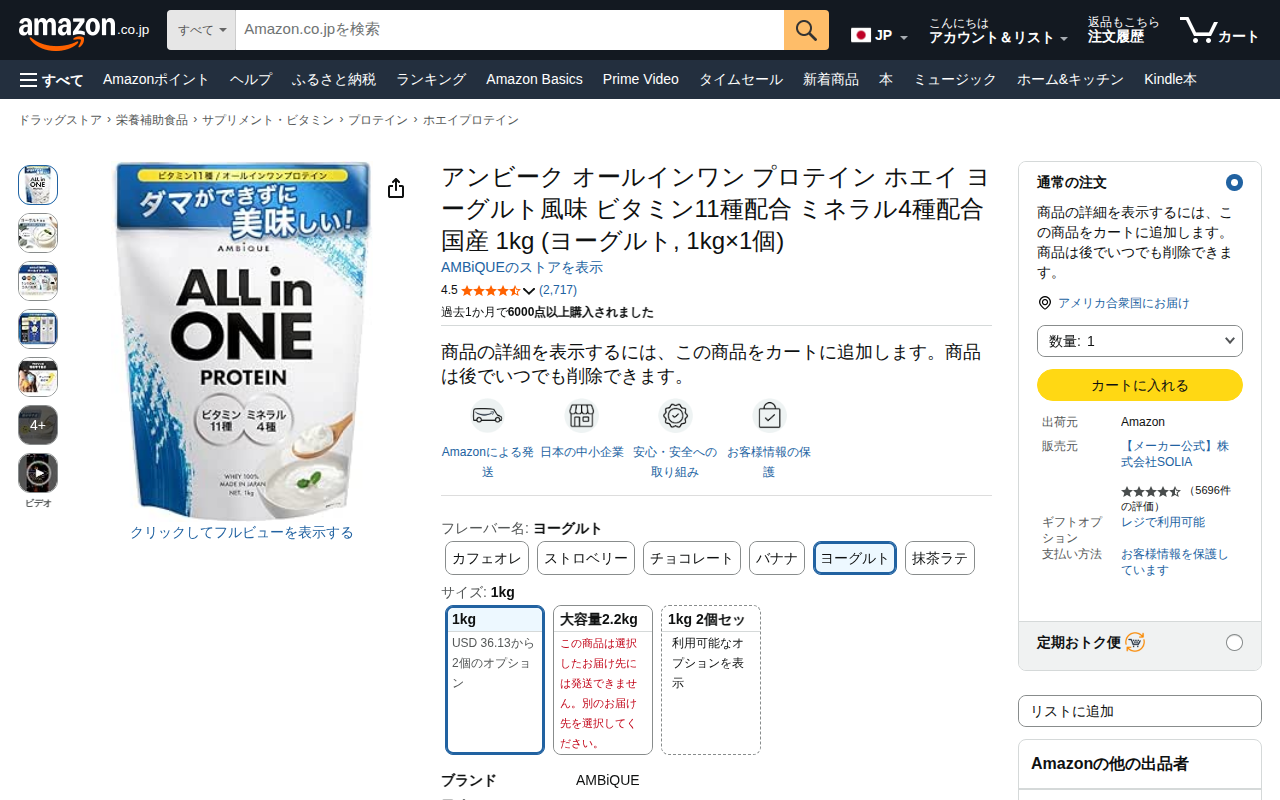Open the ヘルプ nav item
The width and height of the screenshot is (1280, 800).
tap(251, 80)
